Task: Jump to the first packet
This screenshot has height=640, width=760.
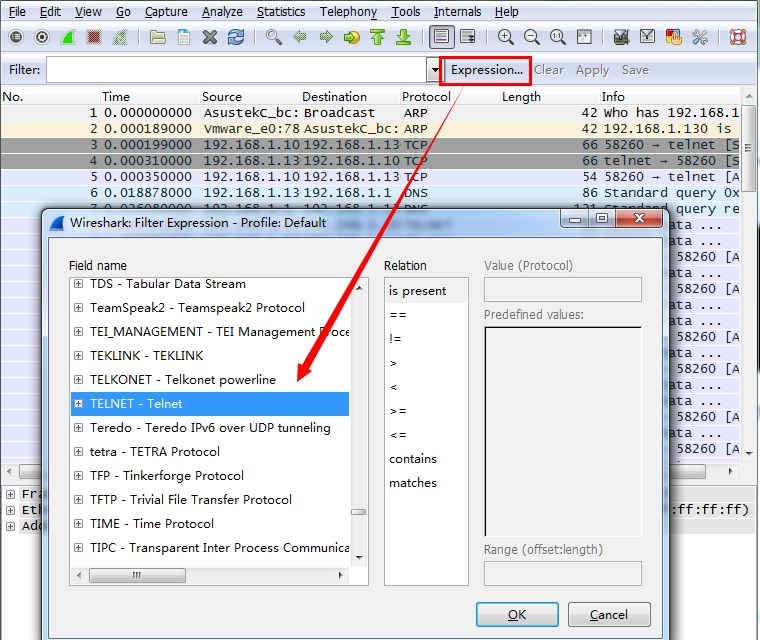Action: pos(377,37)
